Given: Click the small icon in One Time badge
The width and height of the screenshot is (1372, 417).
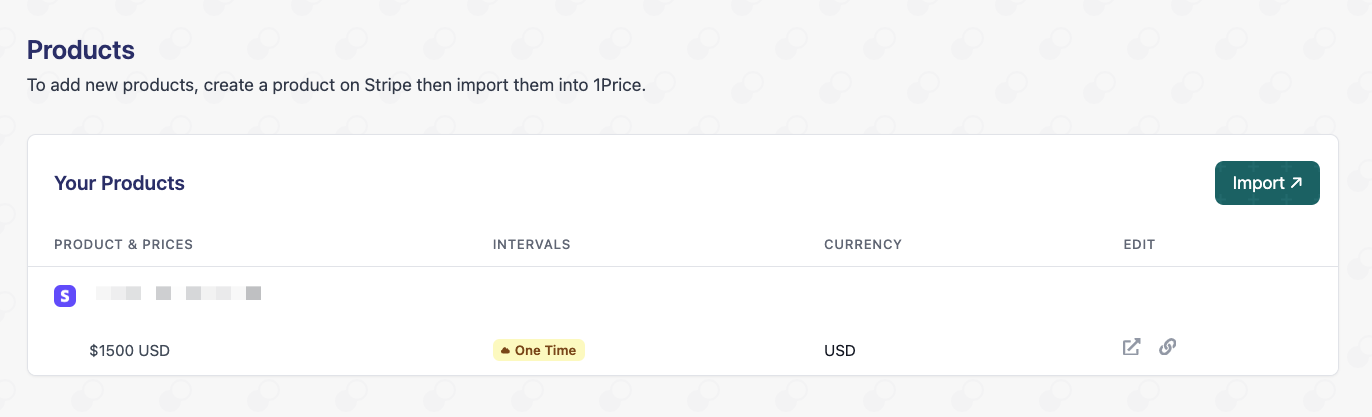Looking at the screenshot, I should coord(505,351).
